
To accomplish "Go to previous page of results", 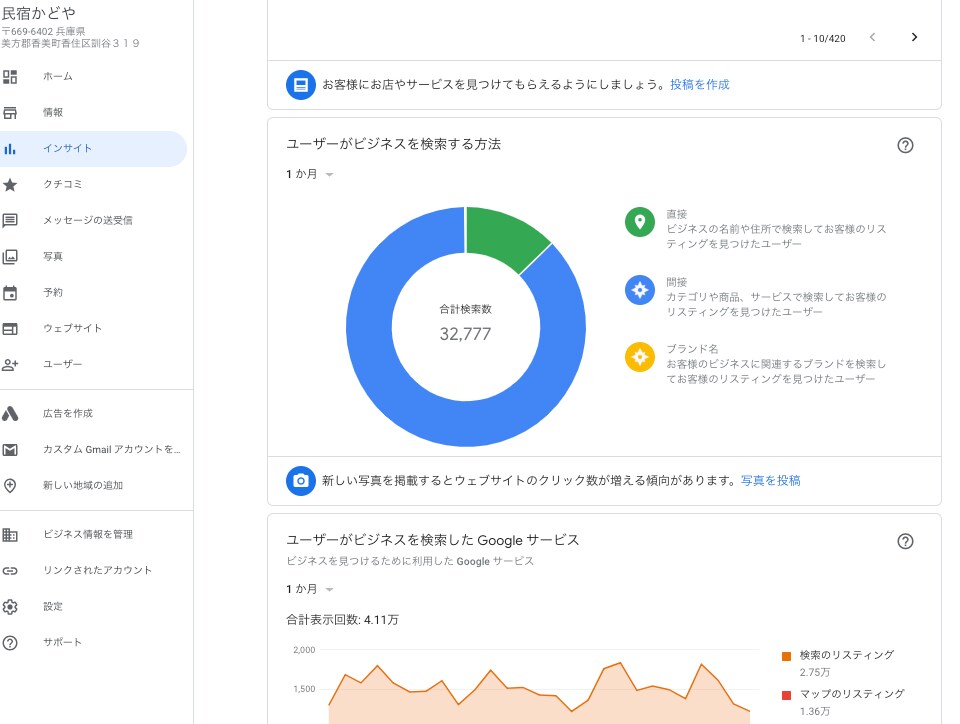I will click(x=872, y=37).
